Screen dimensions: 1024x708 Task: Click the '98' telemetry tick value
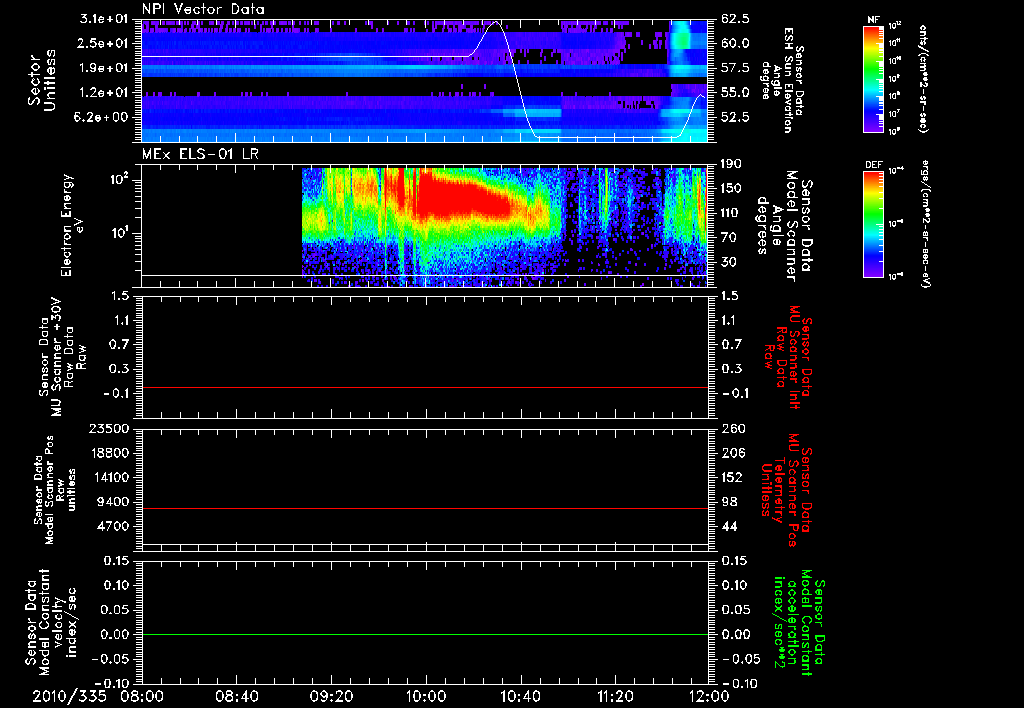click(729, 502)
